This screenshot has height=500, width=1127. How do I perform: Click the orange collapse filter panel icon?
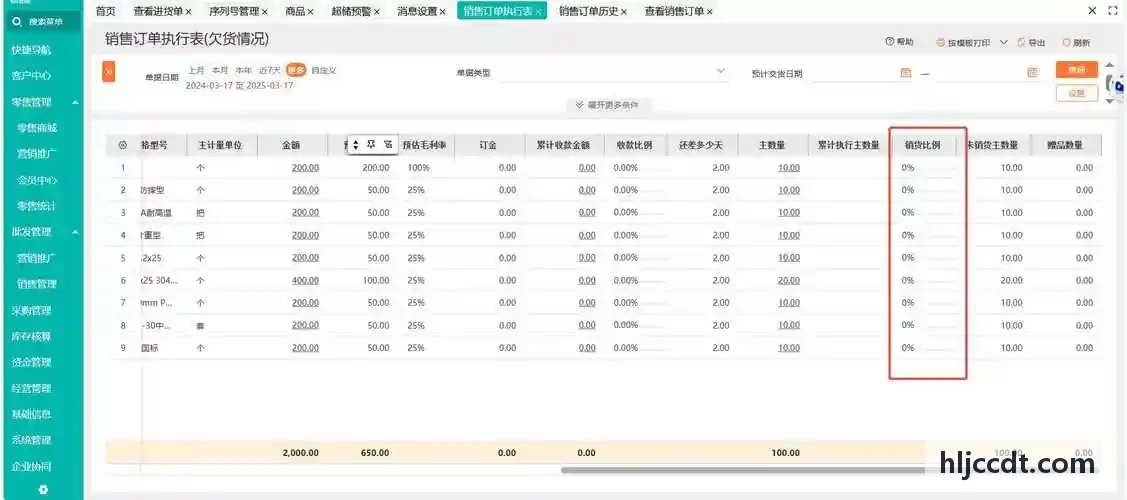point(109,72)
